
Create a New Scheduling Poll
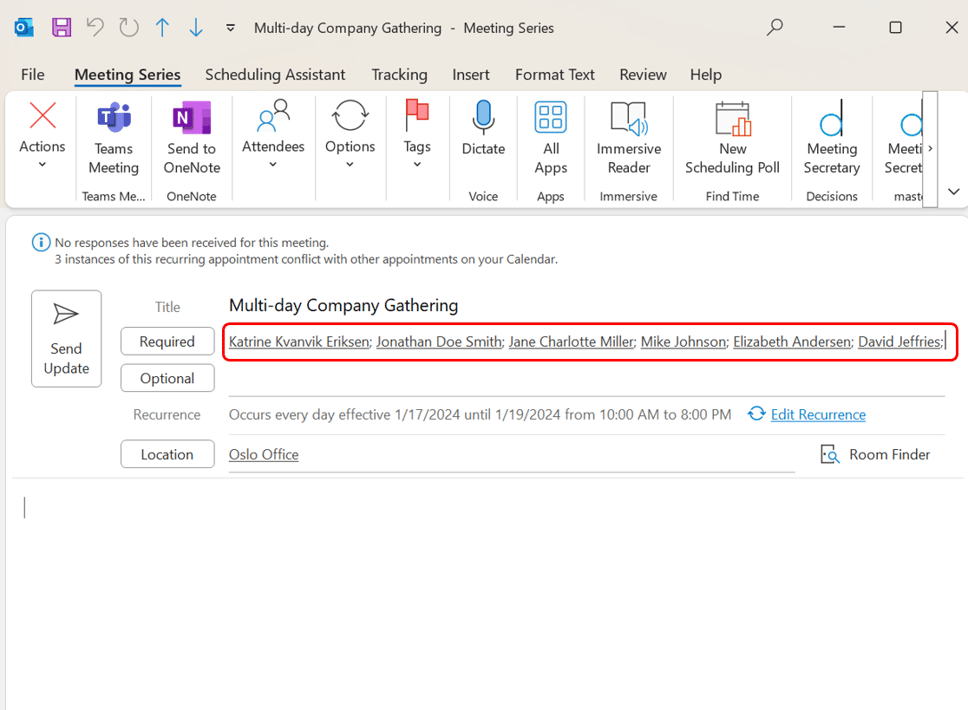[x=732, y=137]
